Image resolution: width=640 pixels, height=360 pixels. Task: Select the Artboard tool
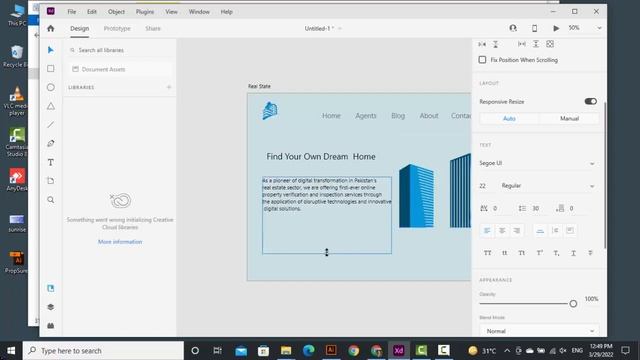tap(51, 181)
